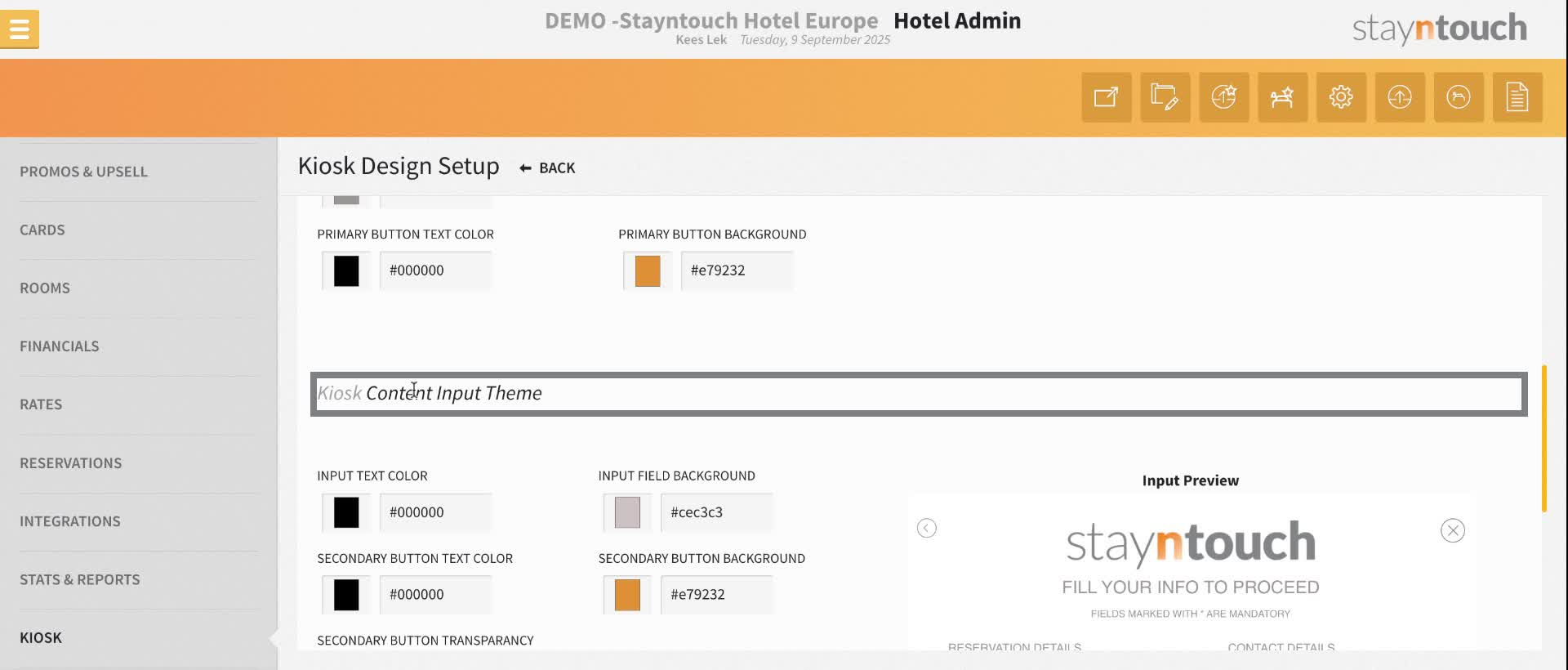Open the gear settings icon
This screenshot has height=670, width=1568.
(1342, 97)
